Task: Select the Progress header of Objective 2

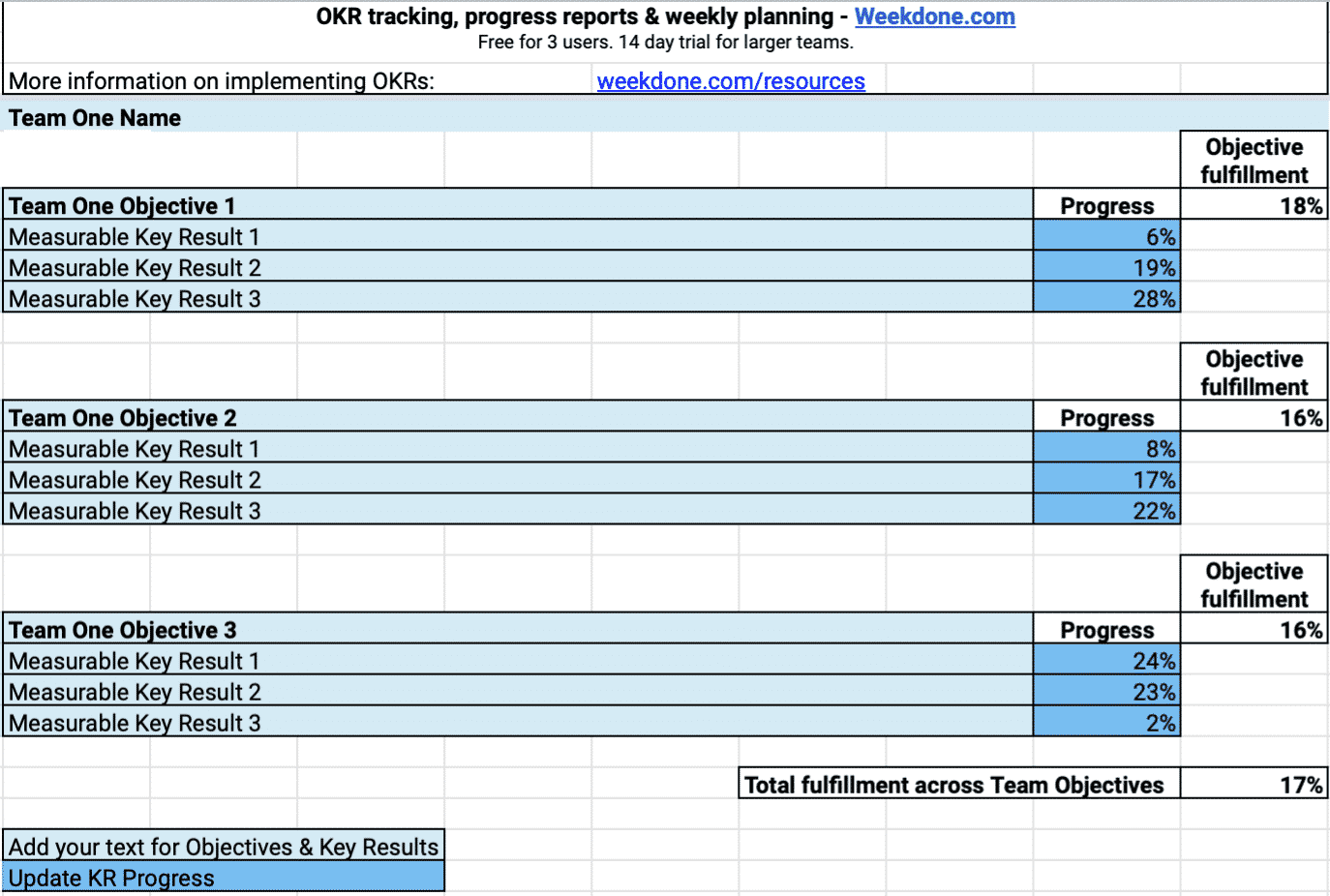Action: 1107,417
